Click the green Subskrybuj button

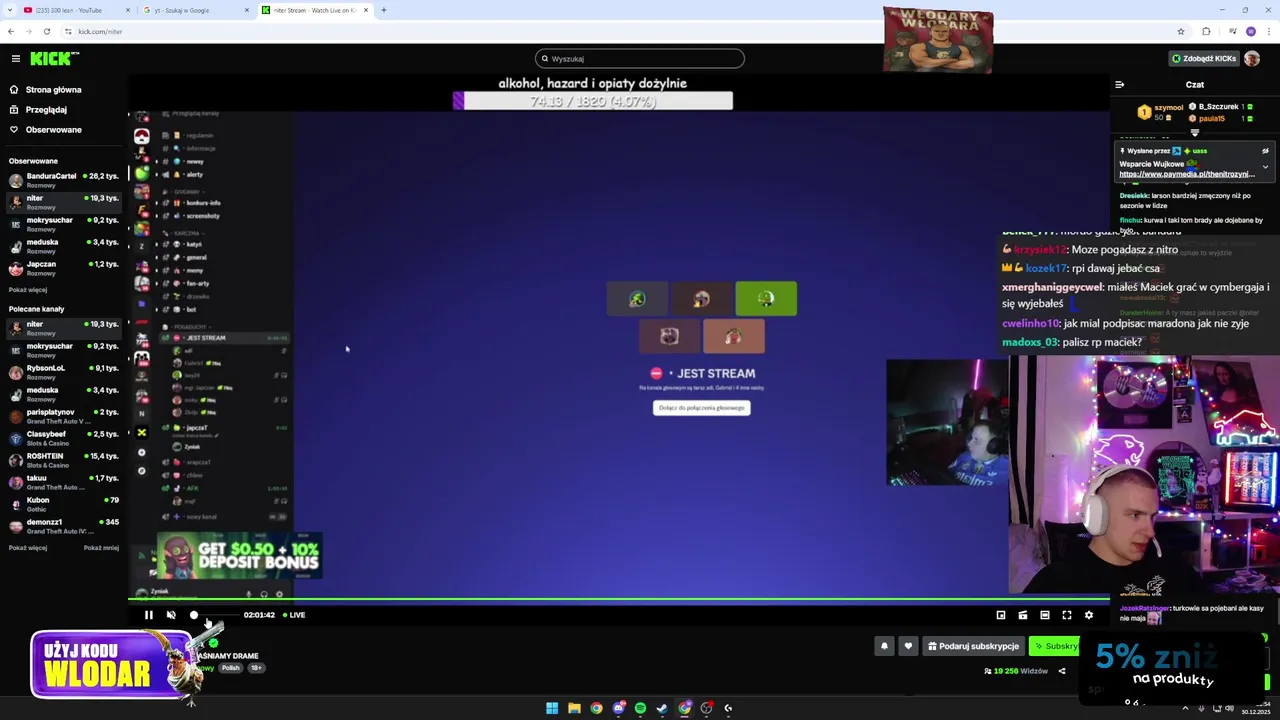click(x=1056, y=646)
